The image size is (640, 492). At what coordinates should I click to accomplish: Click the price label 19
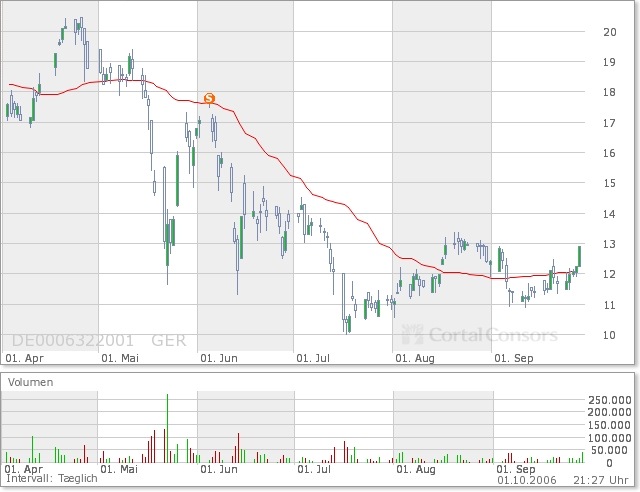609,62
